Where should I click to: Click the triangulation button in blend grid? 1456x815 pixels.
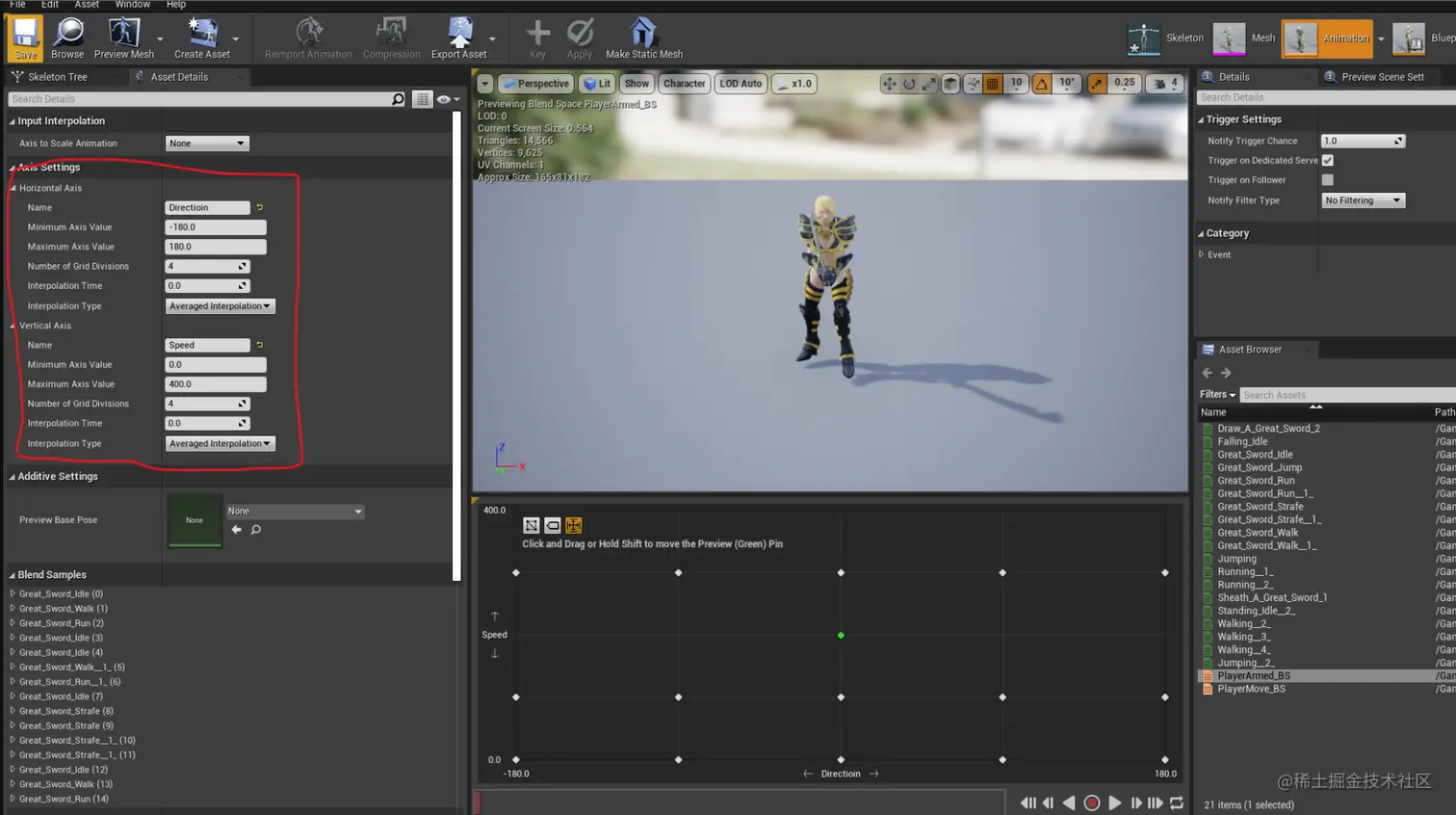[531, 525]
